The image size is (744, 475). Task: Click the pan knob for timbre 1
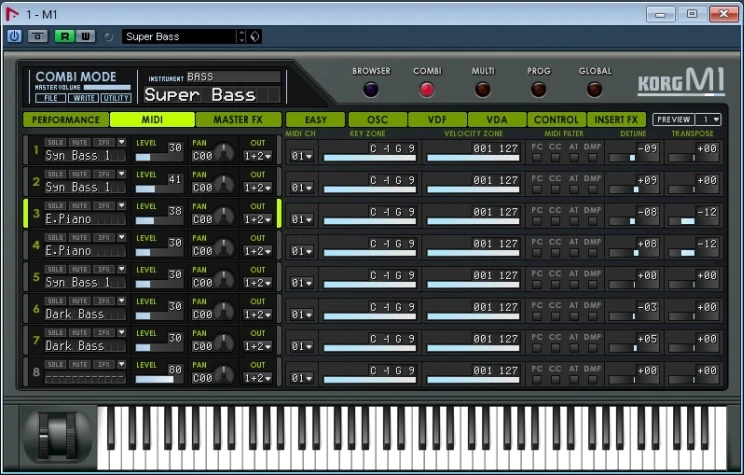224,153
